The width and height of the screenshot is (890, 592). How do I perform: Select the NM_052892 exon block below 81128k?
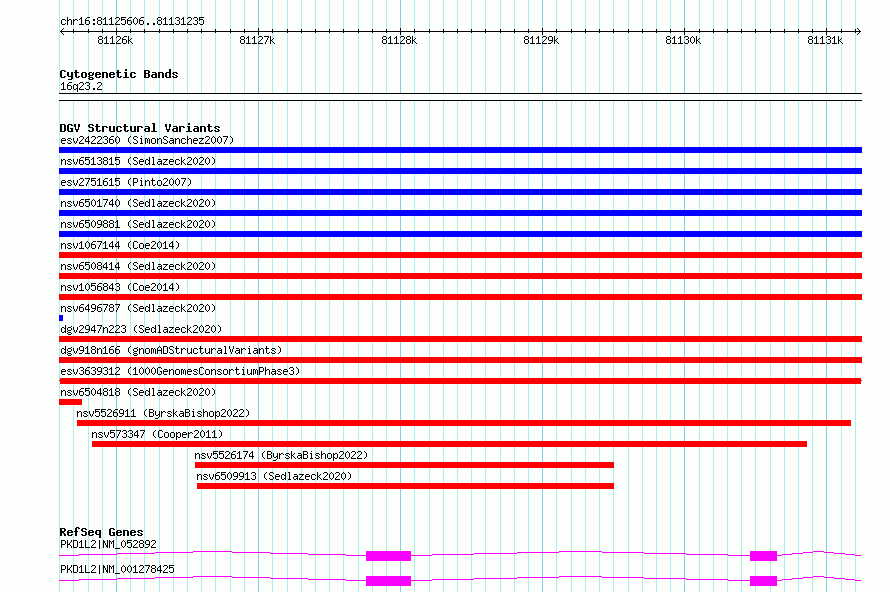(x=388, y=556)
